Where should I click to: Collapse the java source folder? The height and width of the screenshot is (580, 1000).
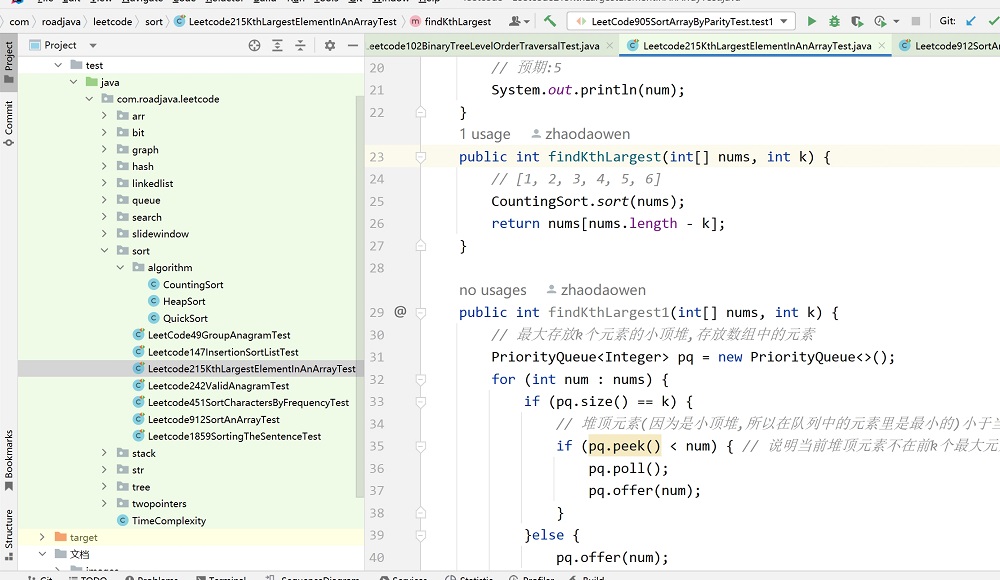pyautogui.click(x=73, y=82)
